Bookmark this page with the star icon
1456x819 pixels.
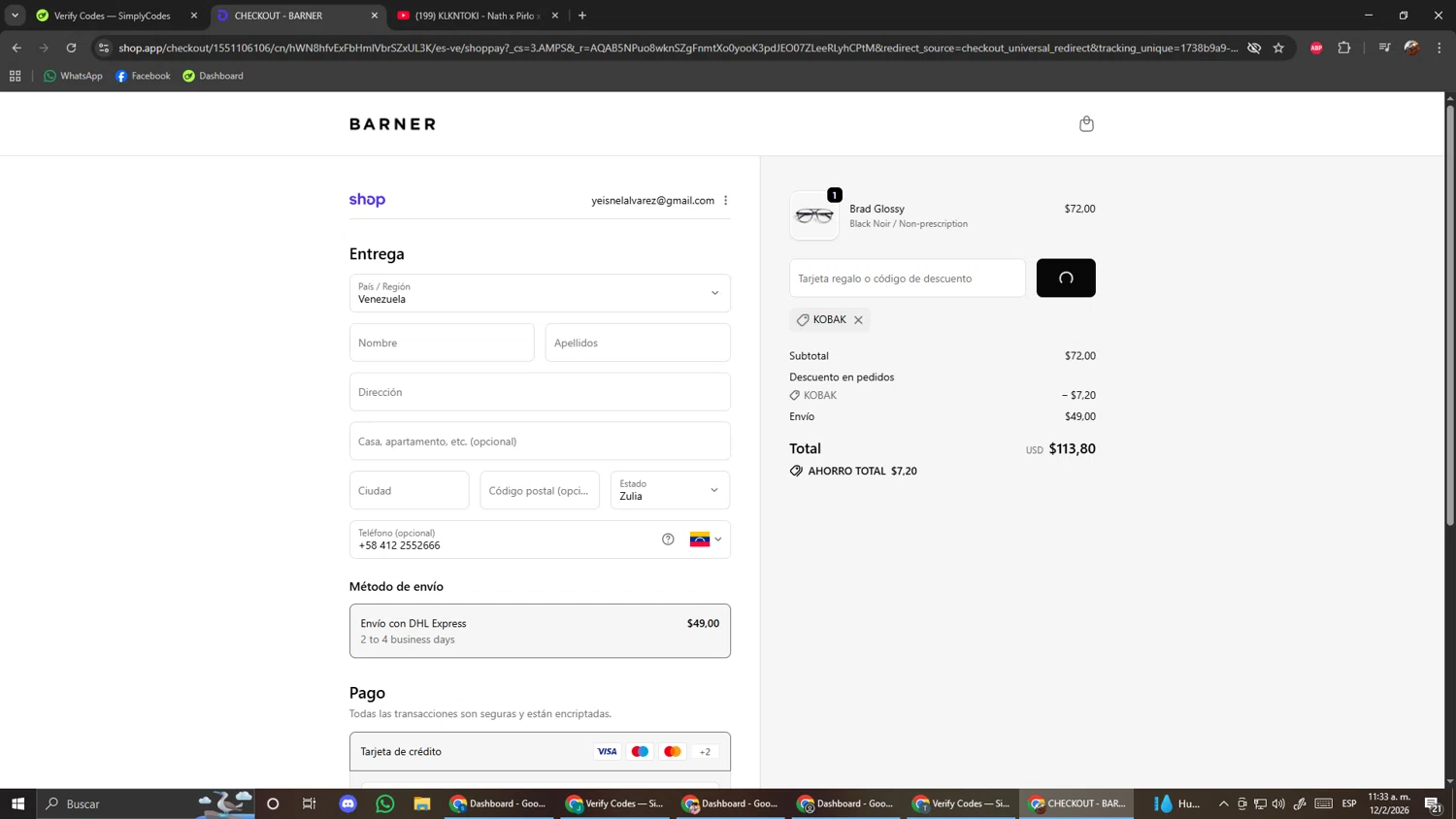tap(1278, 48)
